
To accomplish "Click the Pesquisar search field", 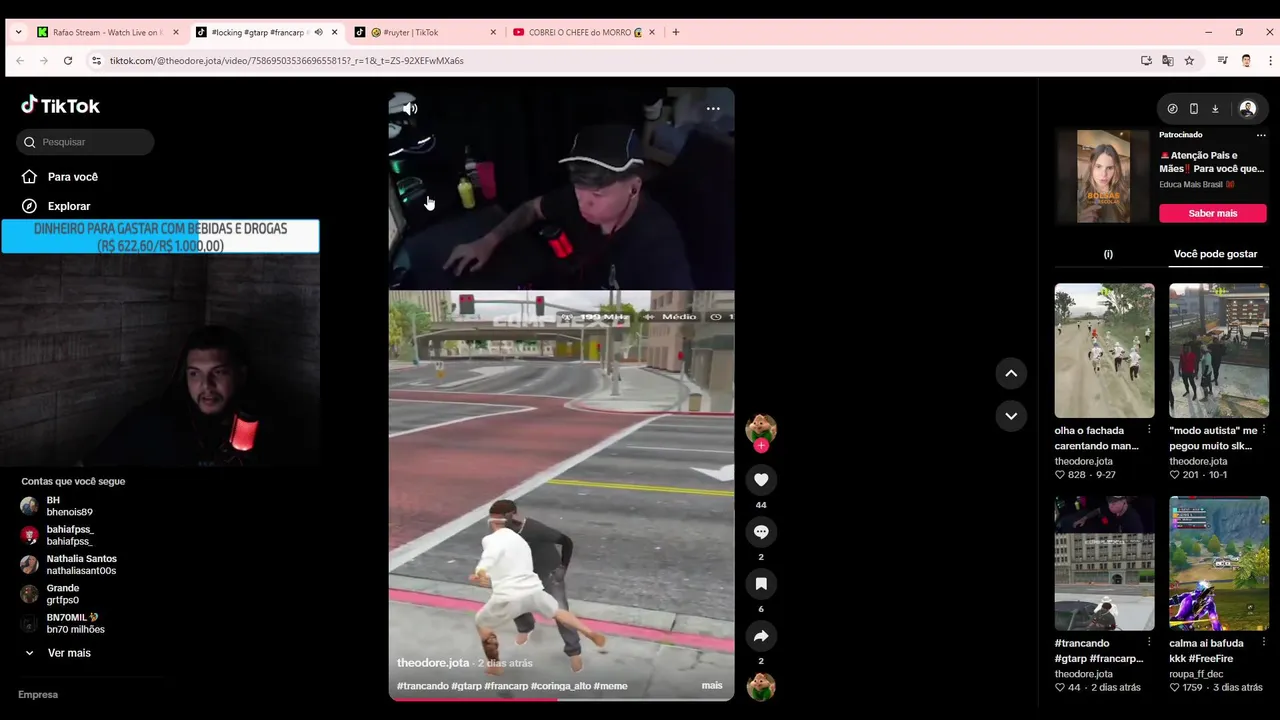I will [85, 142].
